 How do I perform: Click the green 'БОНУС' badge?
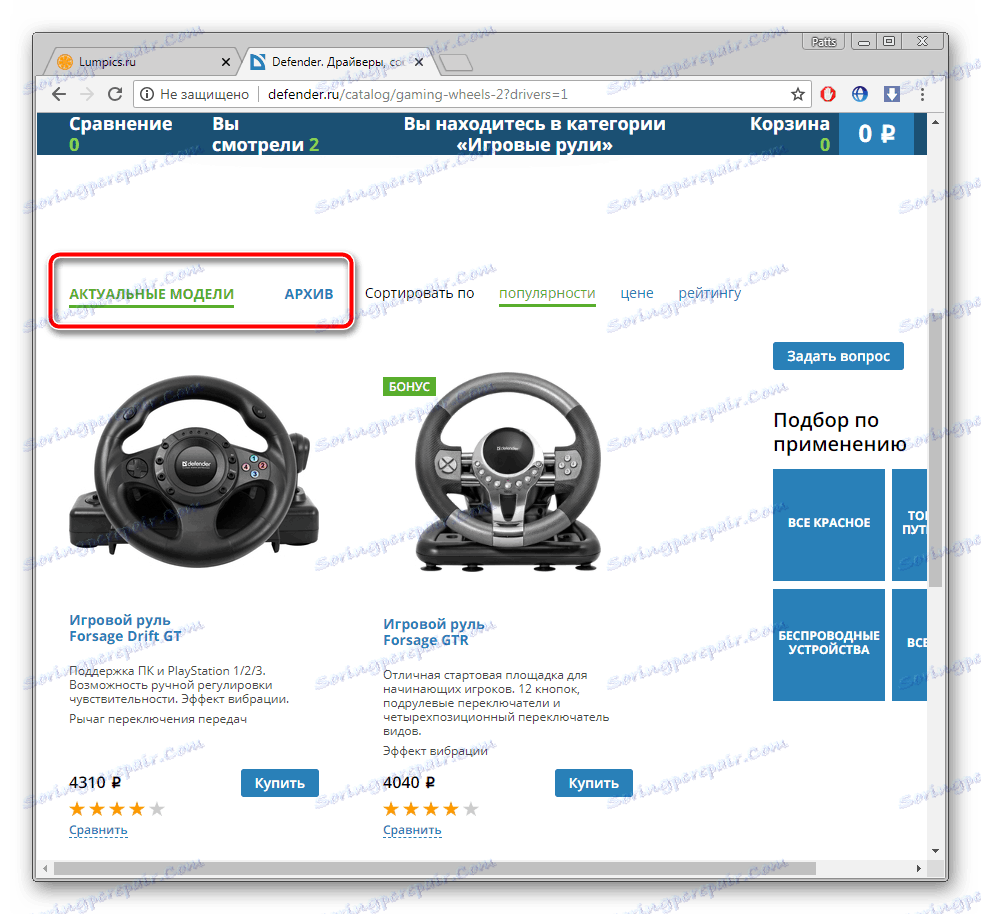tap(409, 387)
